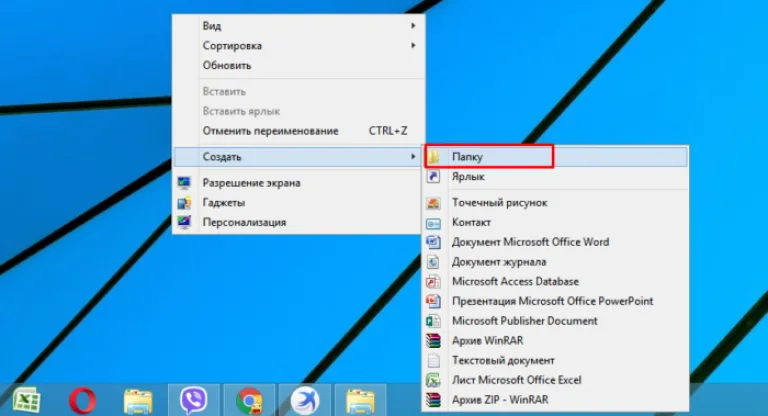Choose Презентация Microsoft Office PowerPoint
Image resolution: width=768 pixels, height=416 pixels.
tap(556, 301)
